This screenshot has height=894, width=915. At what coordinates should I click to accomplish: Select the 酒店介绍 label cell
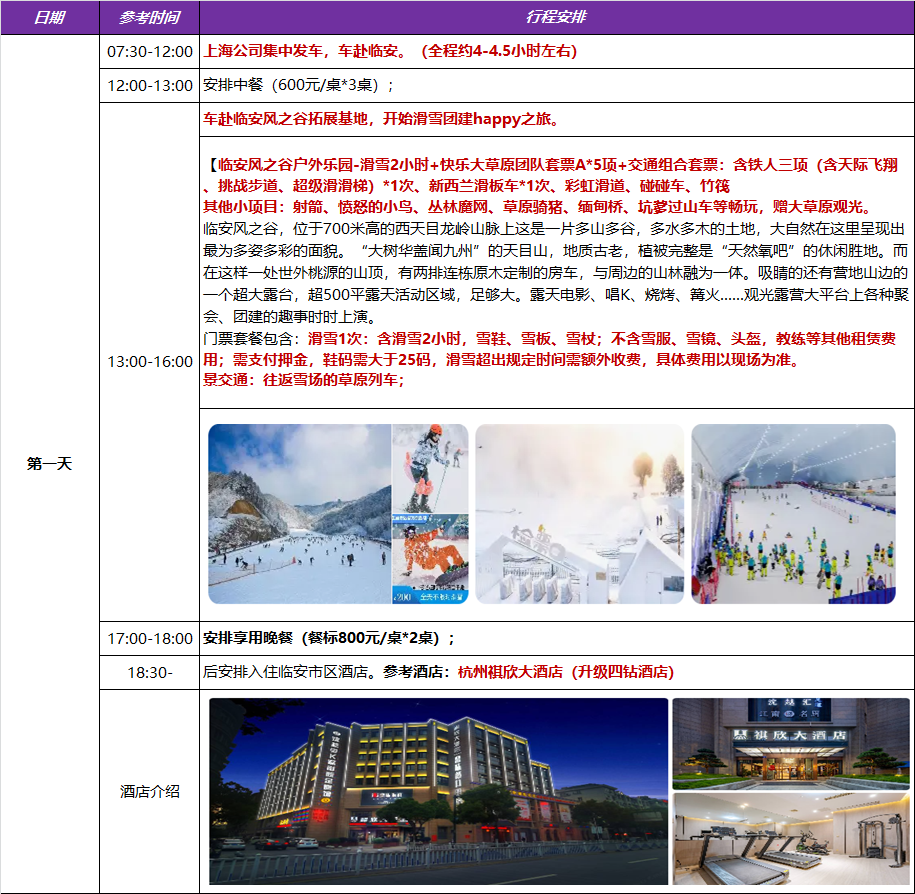tap(149, 791)
